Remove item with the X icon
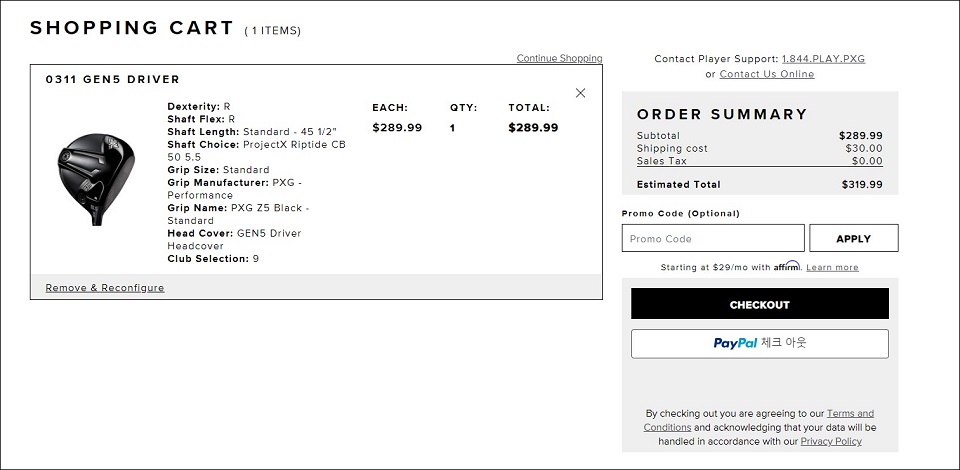The width and height of the screenshot is (960, 470). [580, 93]
